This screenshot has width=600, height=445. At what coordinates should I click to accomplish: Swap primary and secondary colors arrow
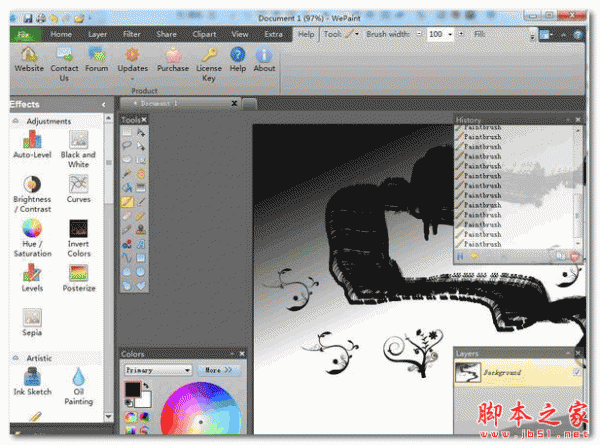[146, 386]
